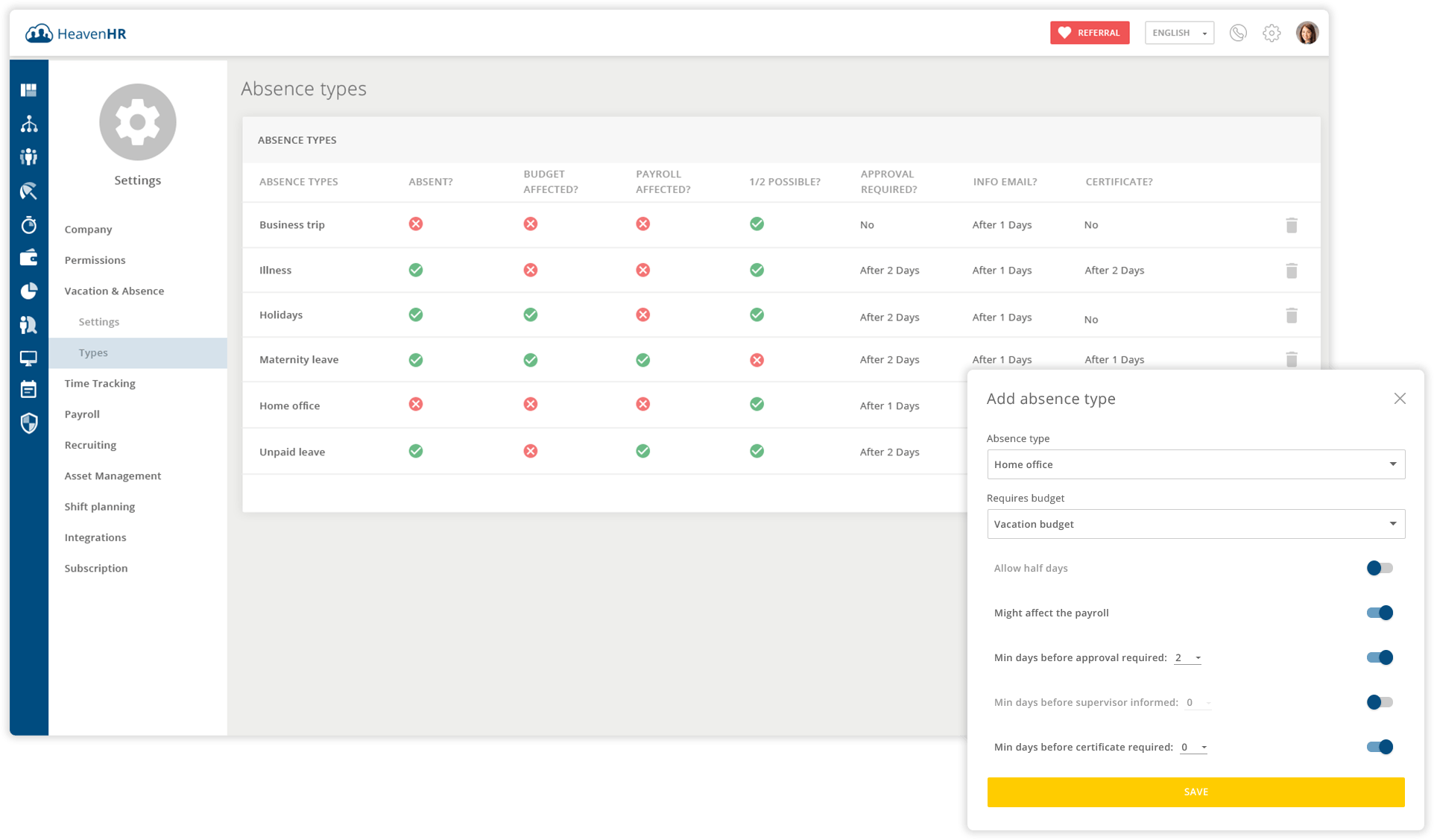
Task: Toggle Min days before supervisor informed switch
Action: (1380, 702)
